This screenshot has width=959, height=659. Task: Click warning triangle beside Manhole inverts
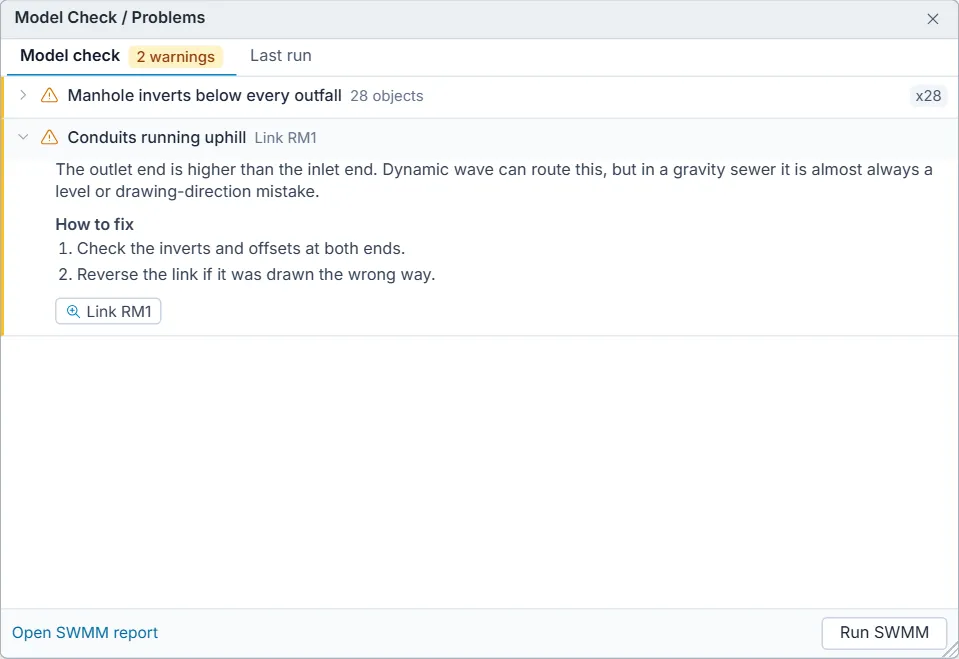point(49,95)
